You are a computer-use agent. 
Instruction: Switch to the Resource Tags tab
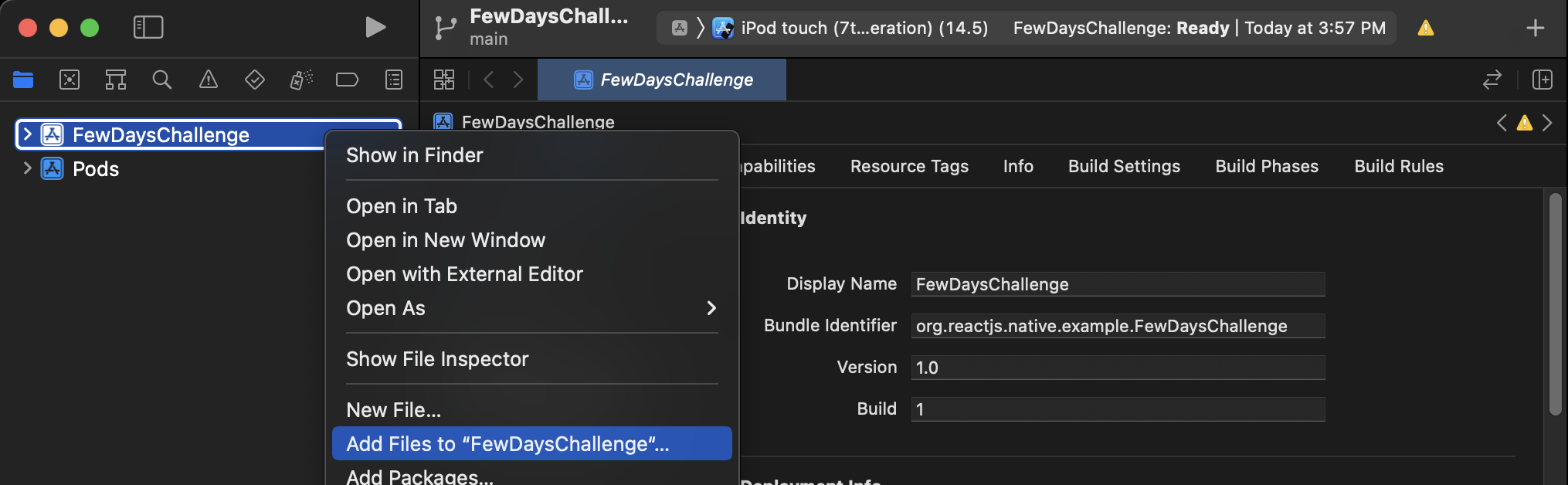pos(909,166)
